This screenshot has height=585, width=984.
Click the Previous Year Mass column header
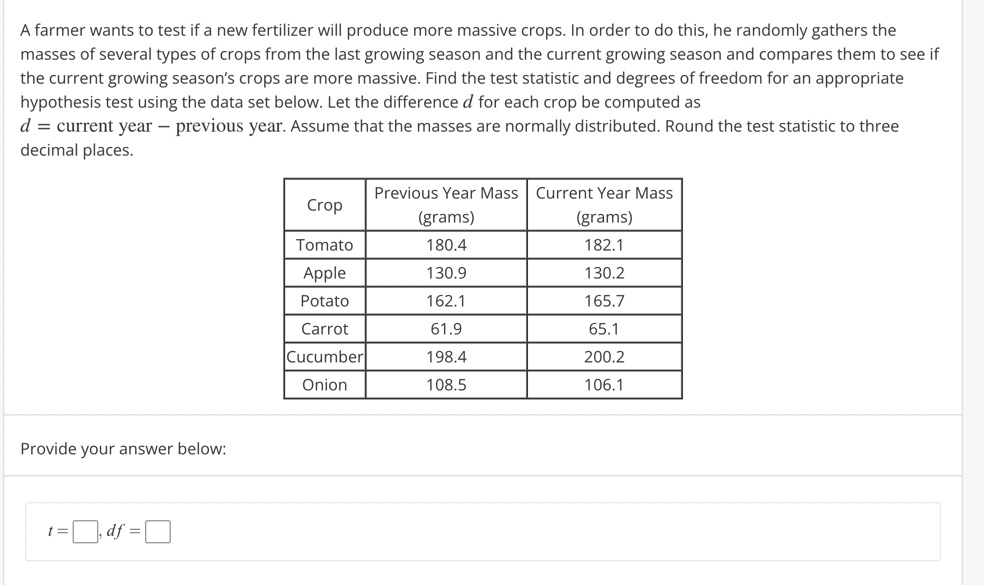coord(447,205)
